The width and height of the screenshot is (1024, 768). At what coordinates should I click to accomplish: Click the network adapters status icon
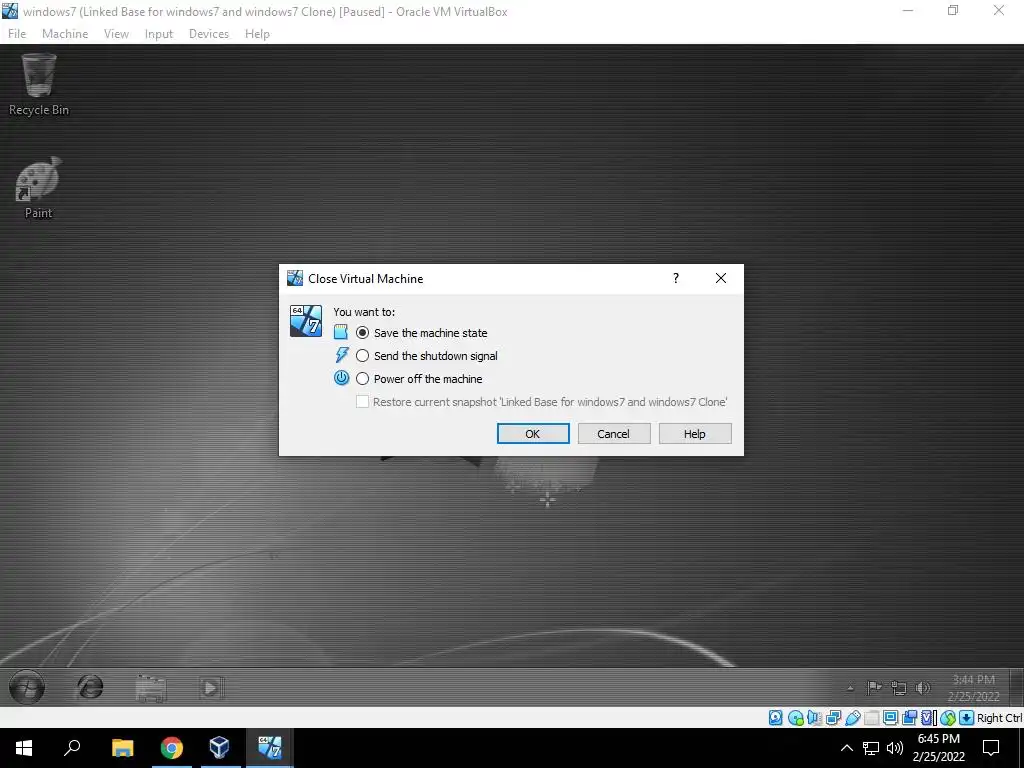click(x=833, y=718)
